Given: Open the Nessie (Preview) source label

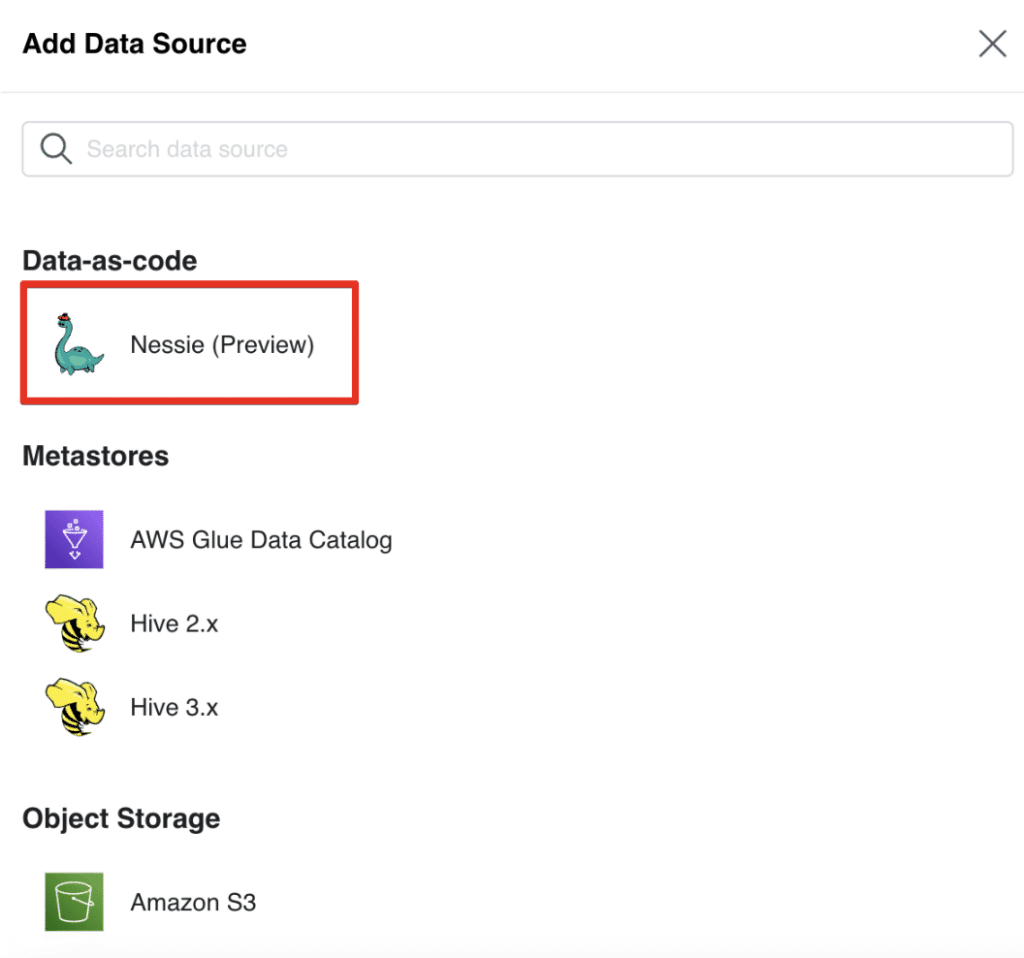Looking at the screenshot, I should coord(222,345).
